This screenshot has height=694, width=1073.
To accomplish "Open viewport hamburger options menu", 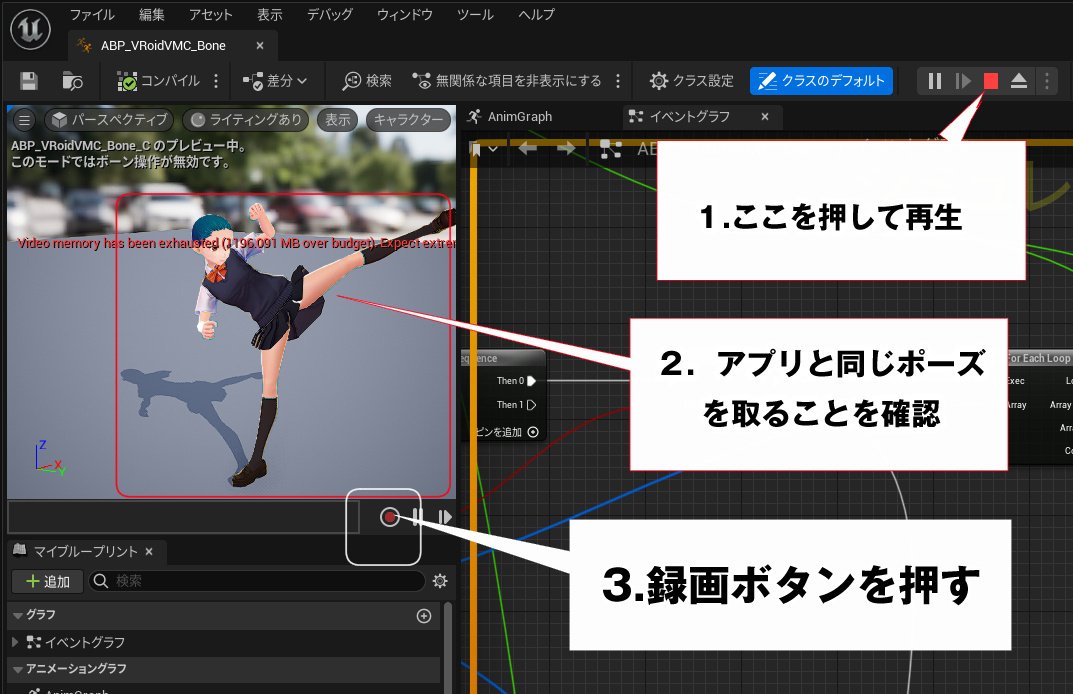I will pyautogui.click(x=25, y=120).
